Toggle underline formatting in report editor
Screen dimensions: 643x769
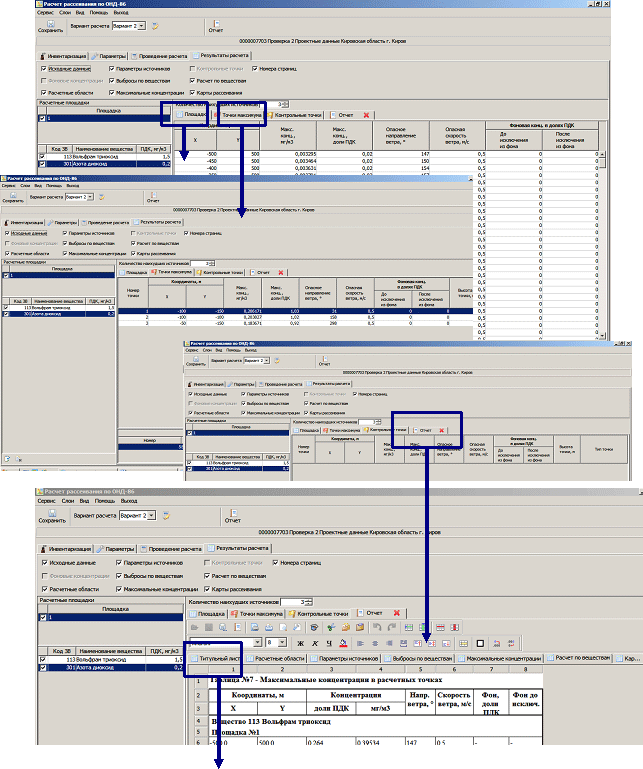tap(329, 642)
